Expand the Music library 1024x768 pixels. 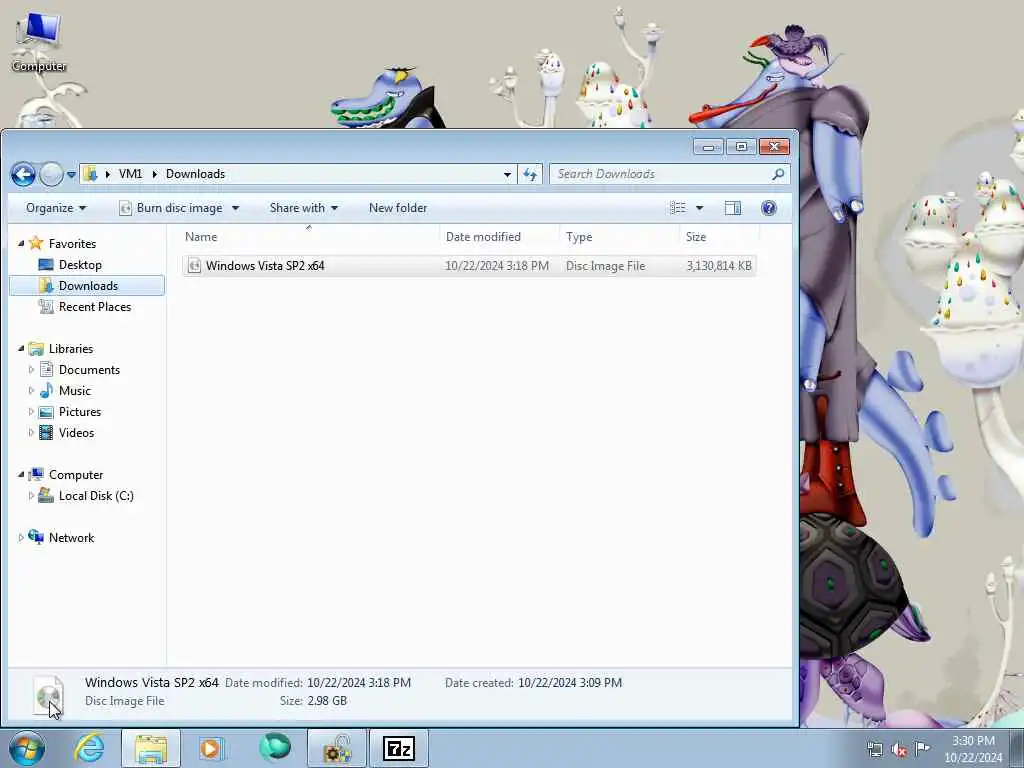(31, 391)
